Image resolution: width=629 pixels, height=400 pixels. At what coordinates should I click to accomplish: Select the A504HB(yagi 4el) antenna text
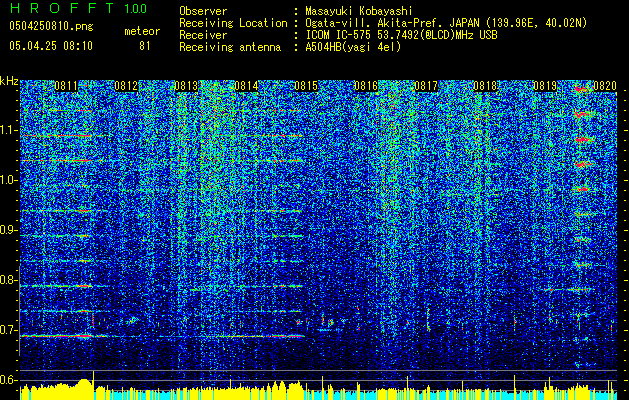(353, 47)
